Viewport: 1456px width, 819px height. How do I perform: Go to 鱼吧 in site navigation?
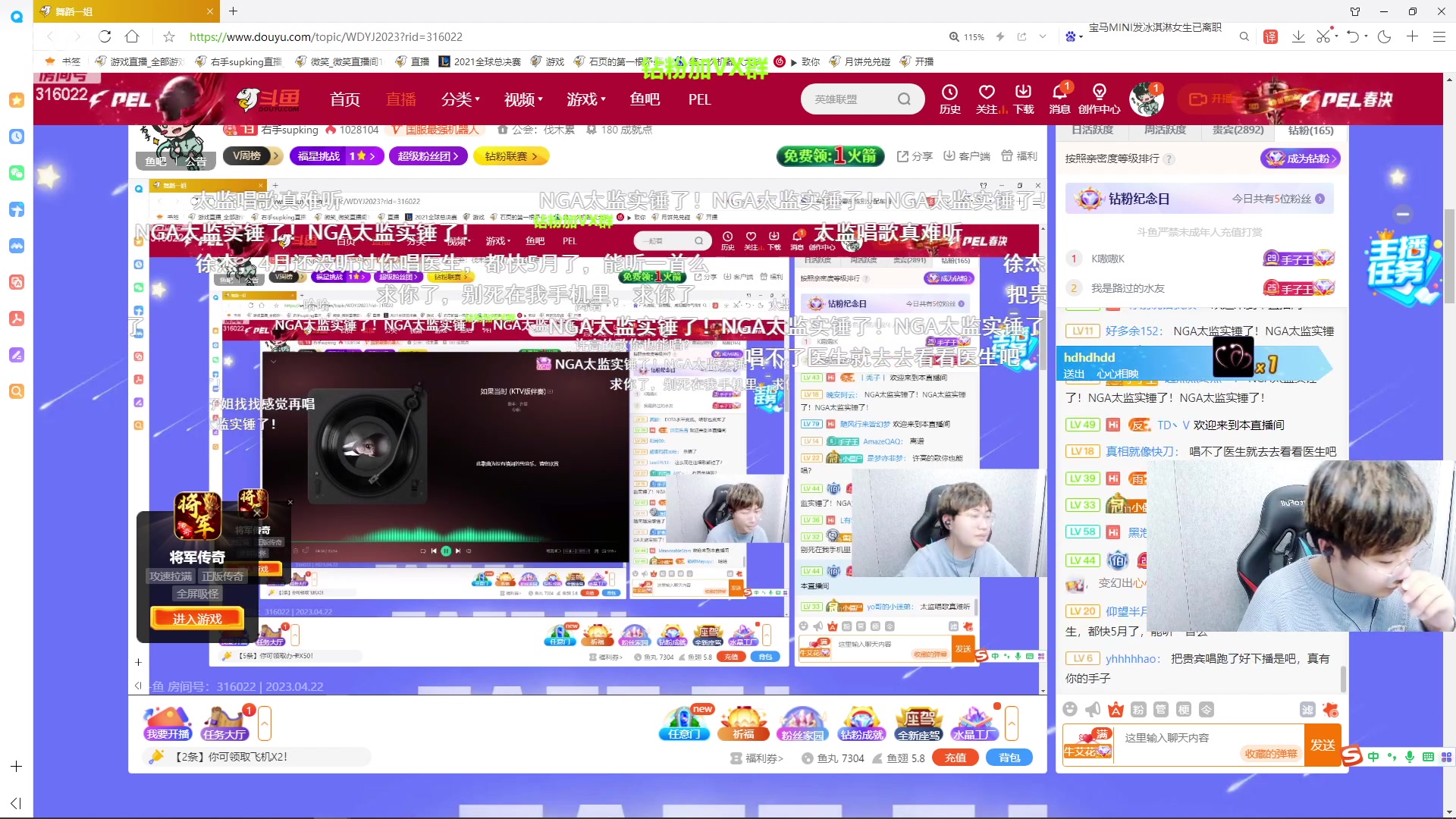pos(645,99)
